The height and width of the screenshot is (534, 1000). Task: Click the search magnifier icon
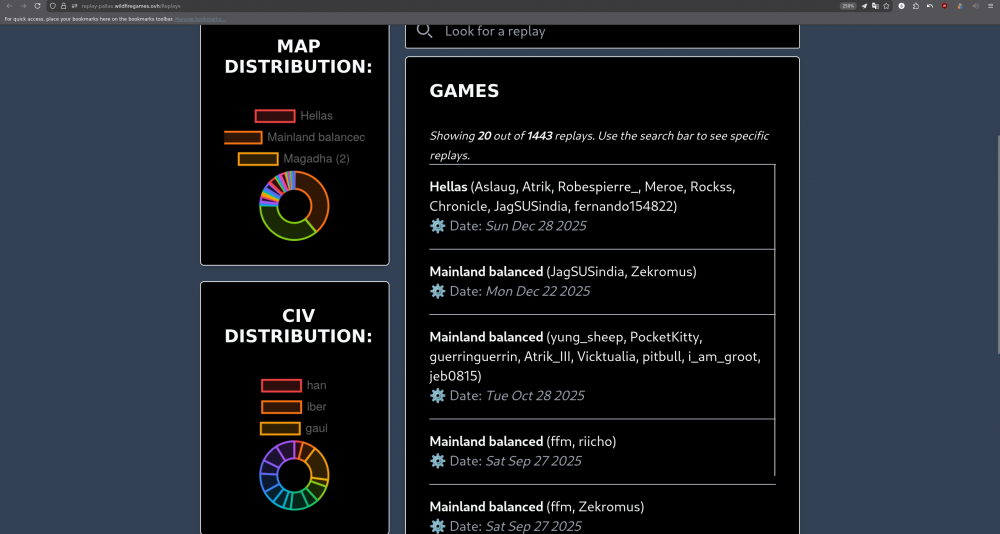[x=424, y=31]
